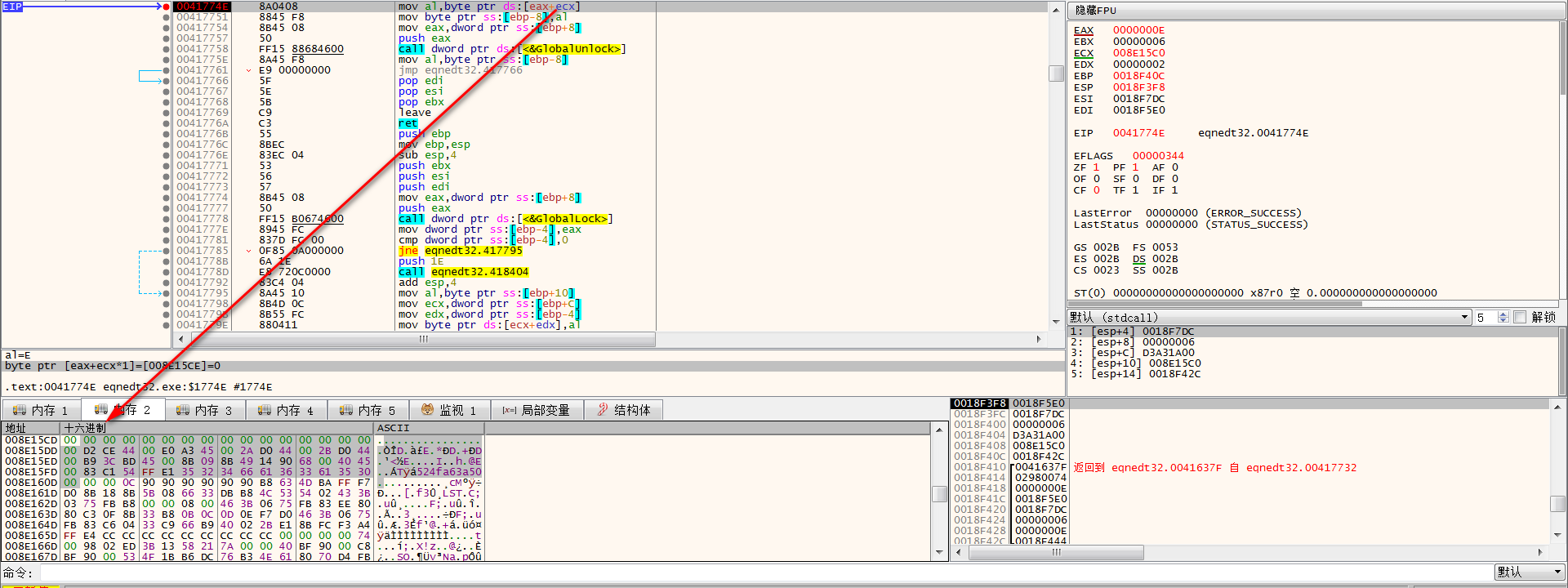Click disassembly vertical scrollbar down arrow
Viewport: 1568px width, 588px height.
[x=1056, y=322]
